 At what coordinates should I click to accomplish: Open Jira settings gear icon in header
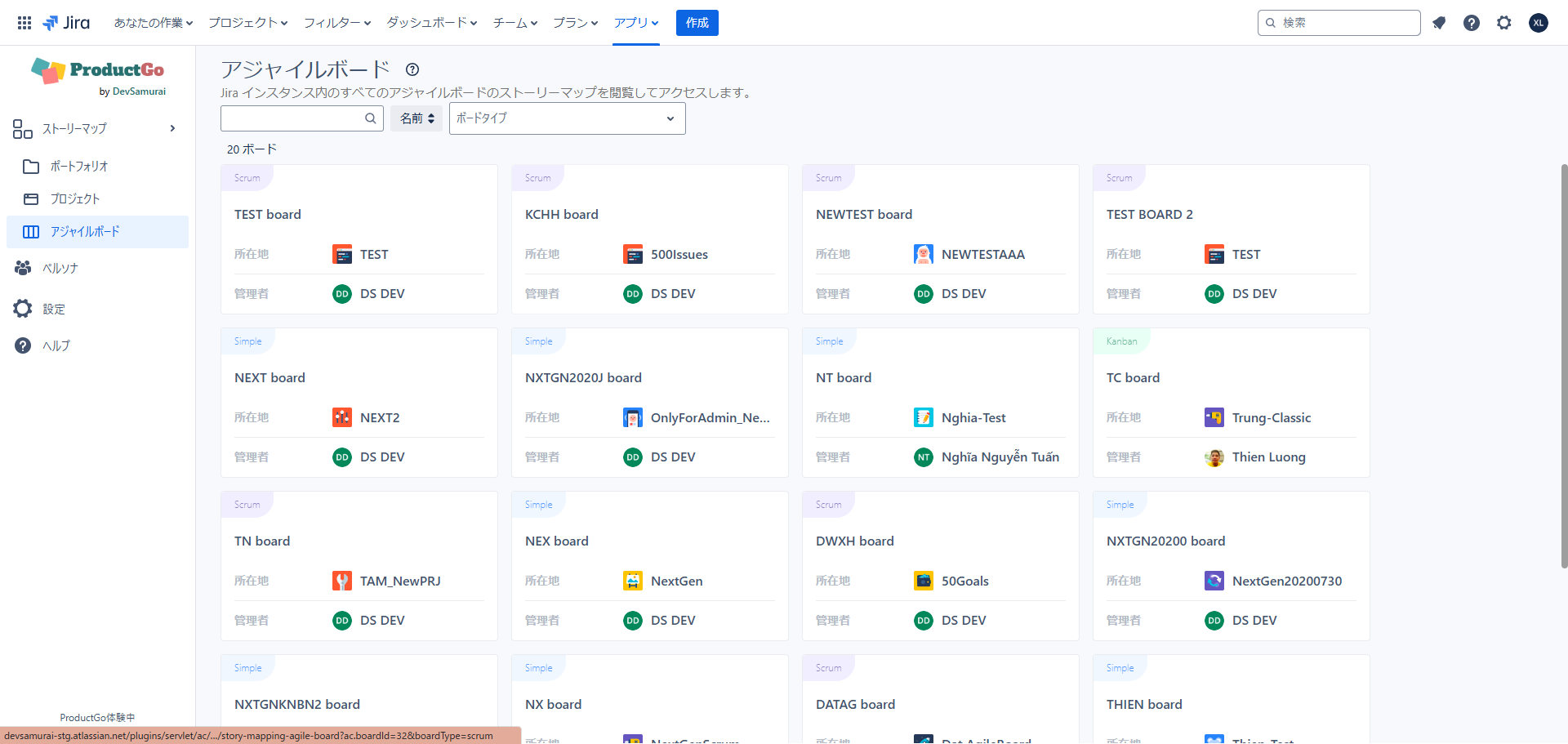click(1504, 23)
